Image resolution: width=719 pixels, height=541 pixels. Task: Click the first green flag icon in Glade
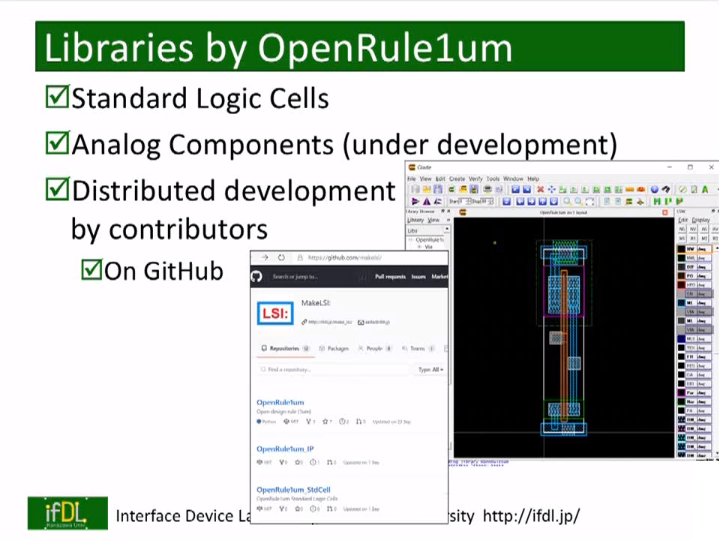657,201
